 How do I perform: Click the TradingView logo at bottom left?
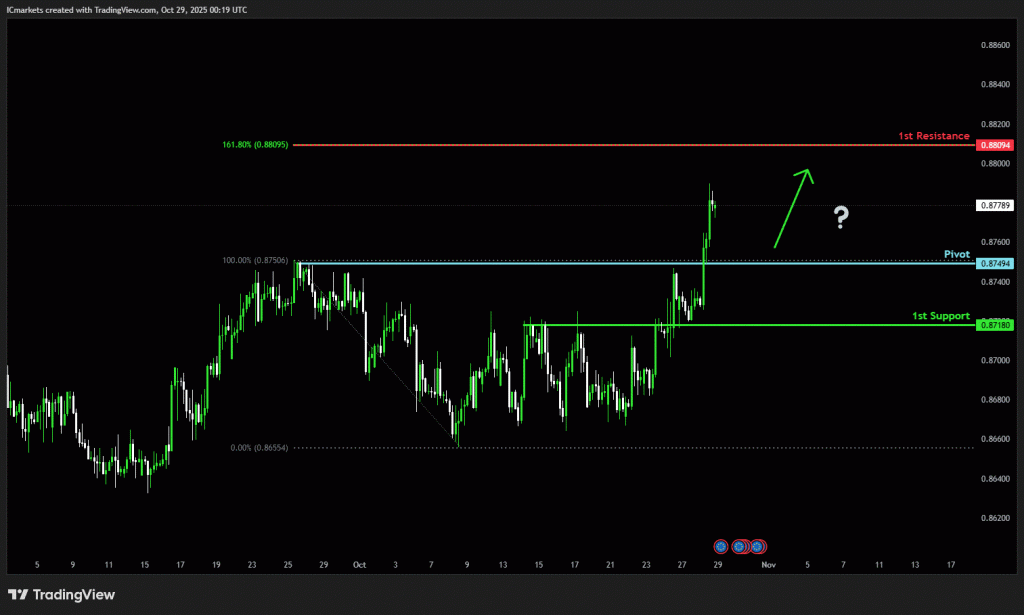pyautogui.click(x=62, y=595)
